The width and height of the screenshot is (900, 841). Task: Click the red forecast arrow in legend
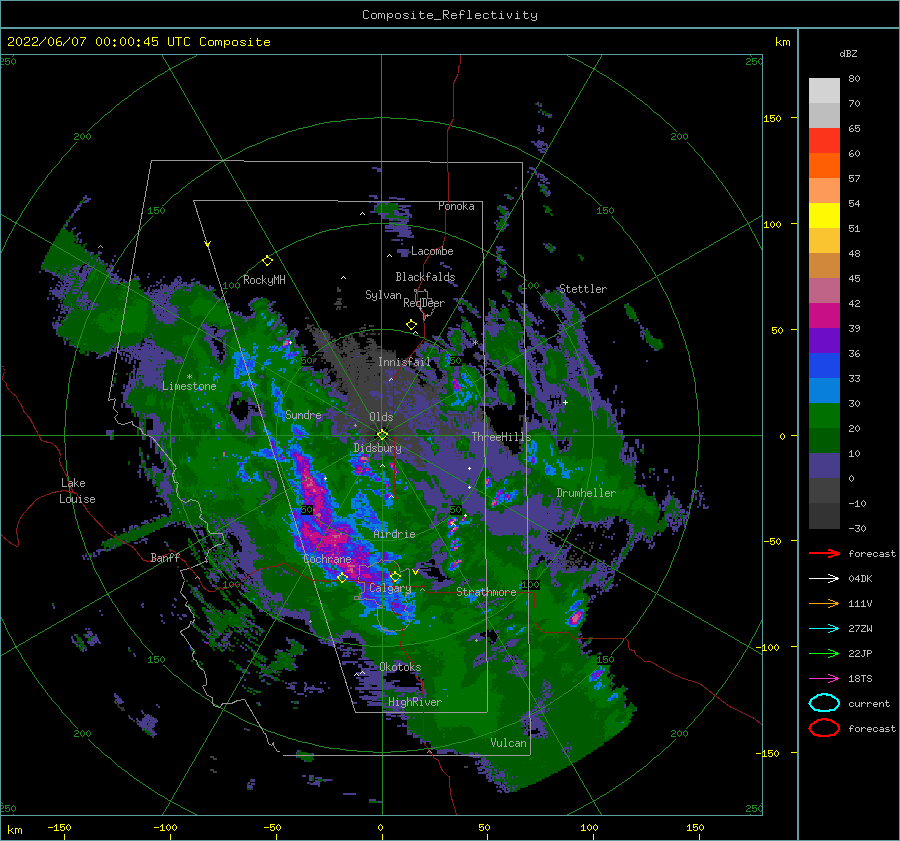(824, 553)
